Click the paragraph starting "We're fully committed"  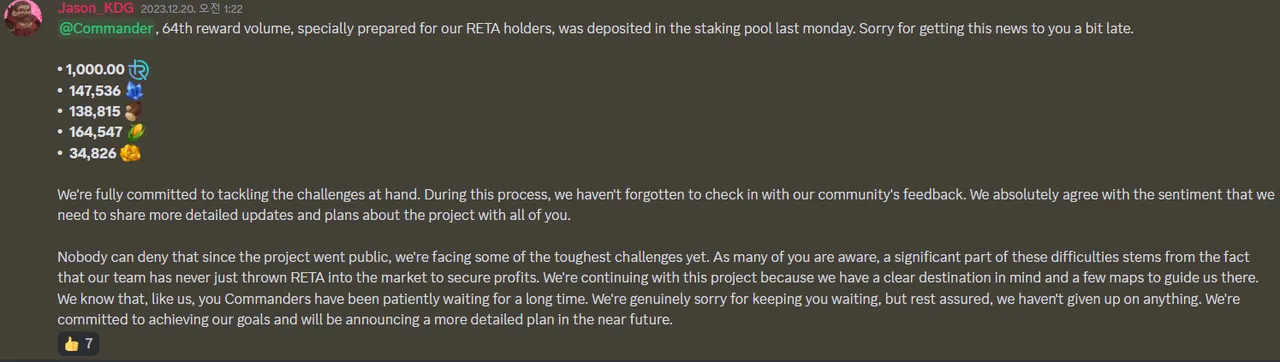tap(667, 205)
